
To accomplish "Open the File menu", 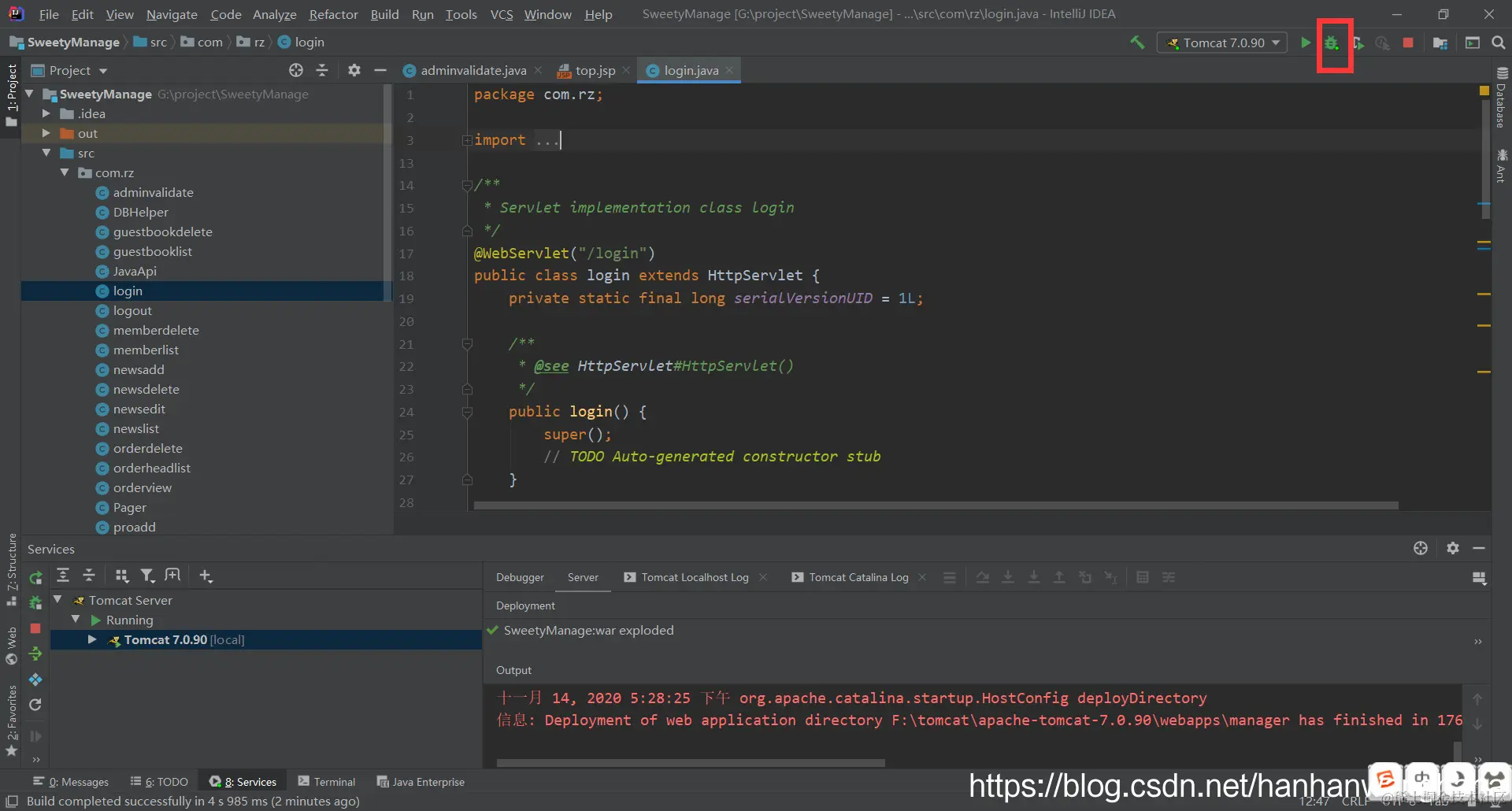I will 49,14.
